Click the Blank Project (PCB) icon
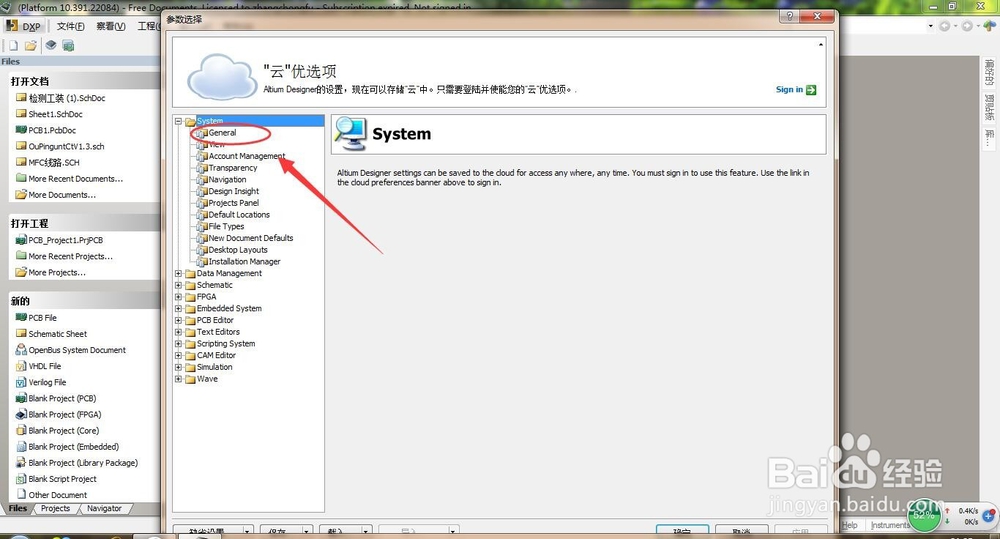 point(21,398)
